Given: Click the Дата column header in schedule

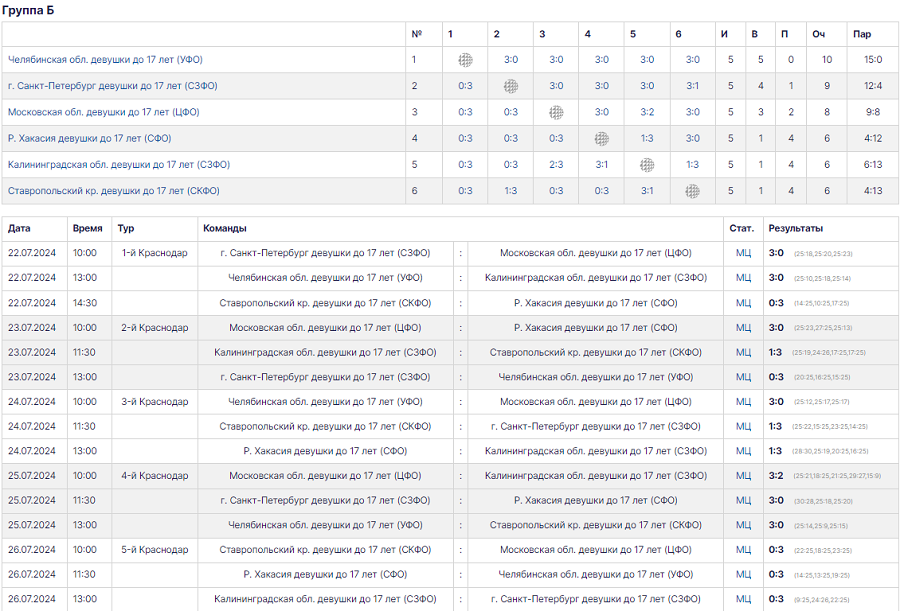Looking at the screenshot, I should click(19, 229).
